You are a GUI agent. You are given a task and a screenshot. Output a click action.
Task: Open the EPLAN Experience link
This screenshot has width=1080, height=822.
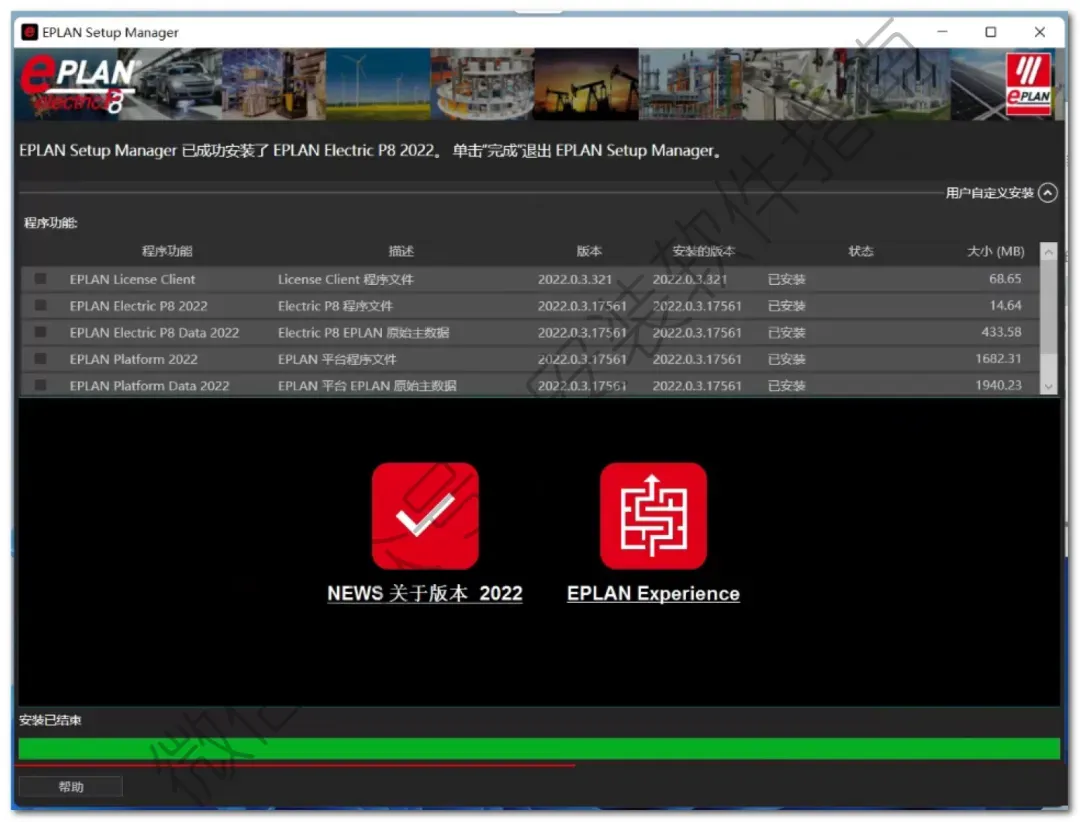[653, 593]
